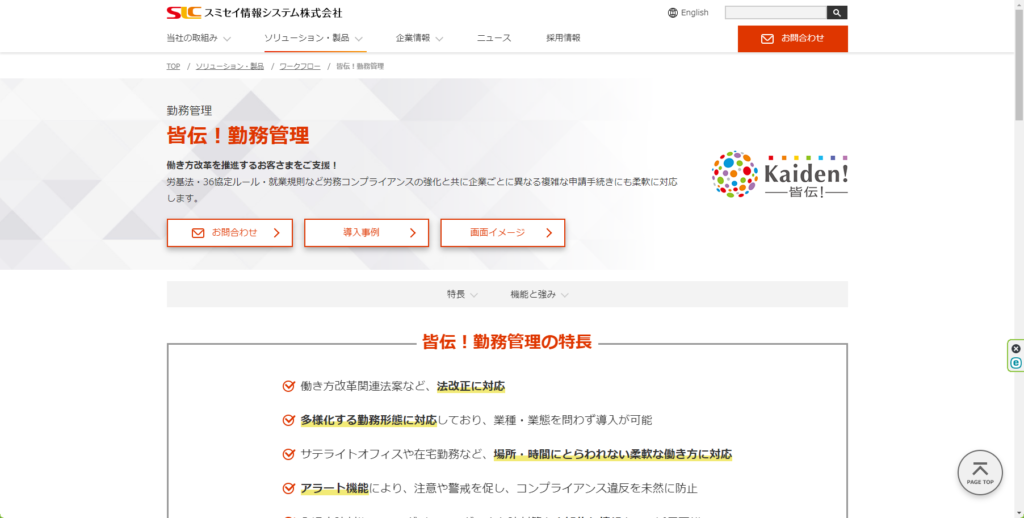Click the PAGE TOP arrow button
Image resolution: width=1024 pixels, height=518 pixels.
(980, 472)
